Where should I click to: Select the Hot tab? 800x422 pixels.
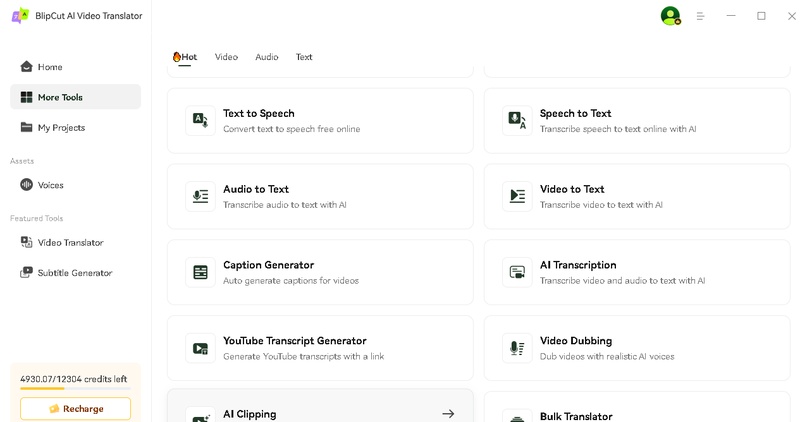[185, 57]
